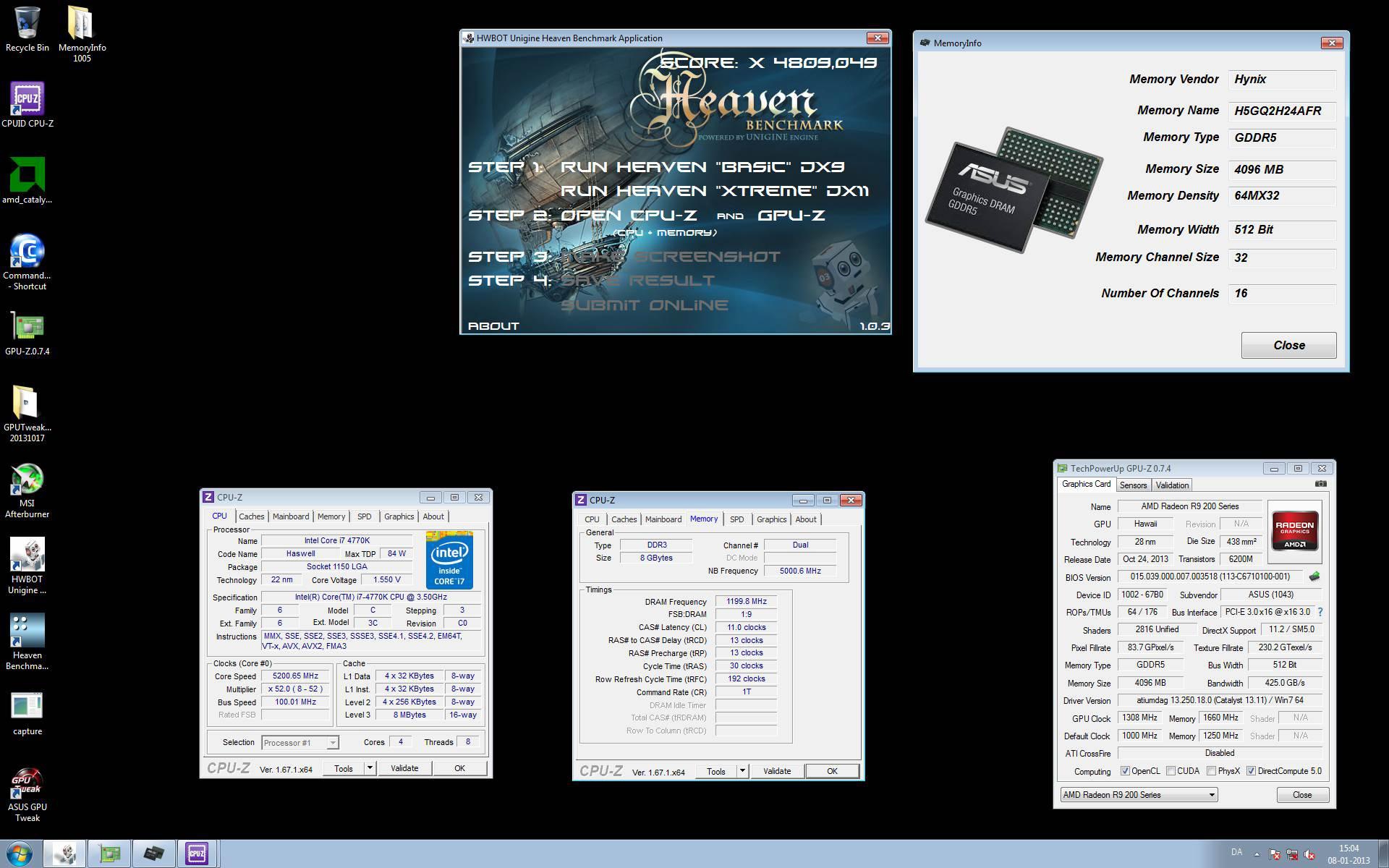1389x868 pixels.
Task: Open the Windows Start button
Action: coord(20,854)
